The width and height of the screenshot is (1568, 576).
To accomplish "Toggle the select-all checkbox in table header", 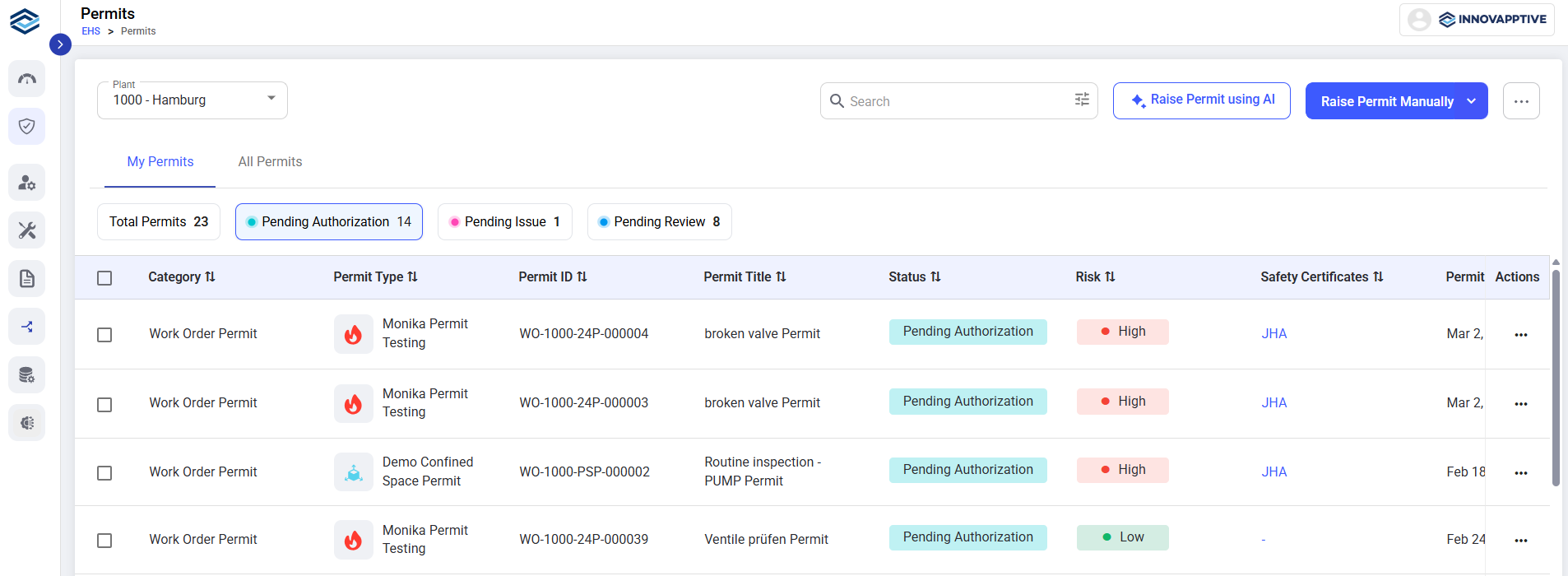I will [x=104, y=278].
